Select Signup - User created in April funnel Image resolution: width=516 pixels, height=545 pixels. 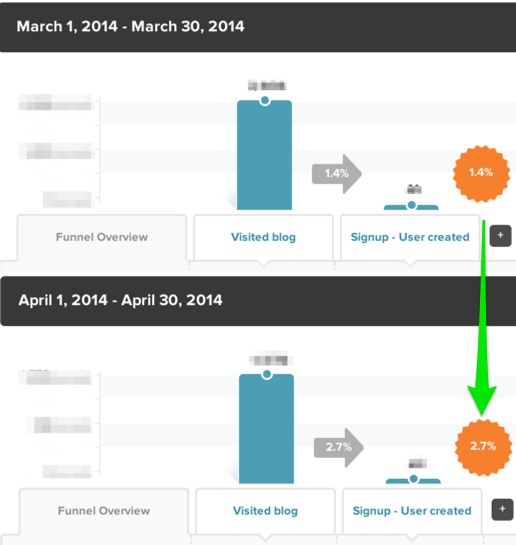point(412,511)
